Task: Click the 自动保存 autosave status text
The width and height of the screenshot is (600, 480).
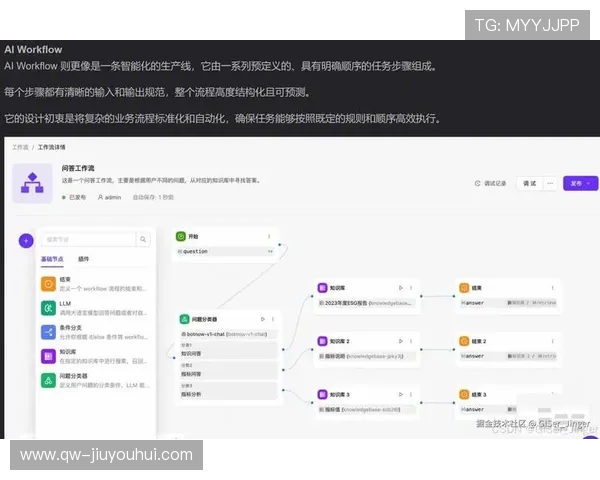Action: [x=153, y=197]
